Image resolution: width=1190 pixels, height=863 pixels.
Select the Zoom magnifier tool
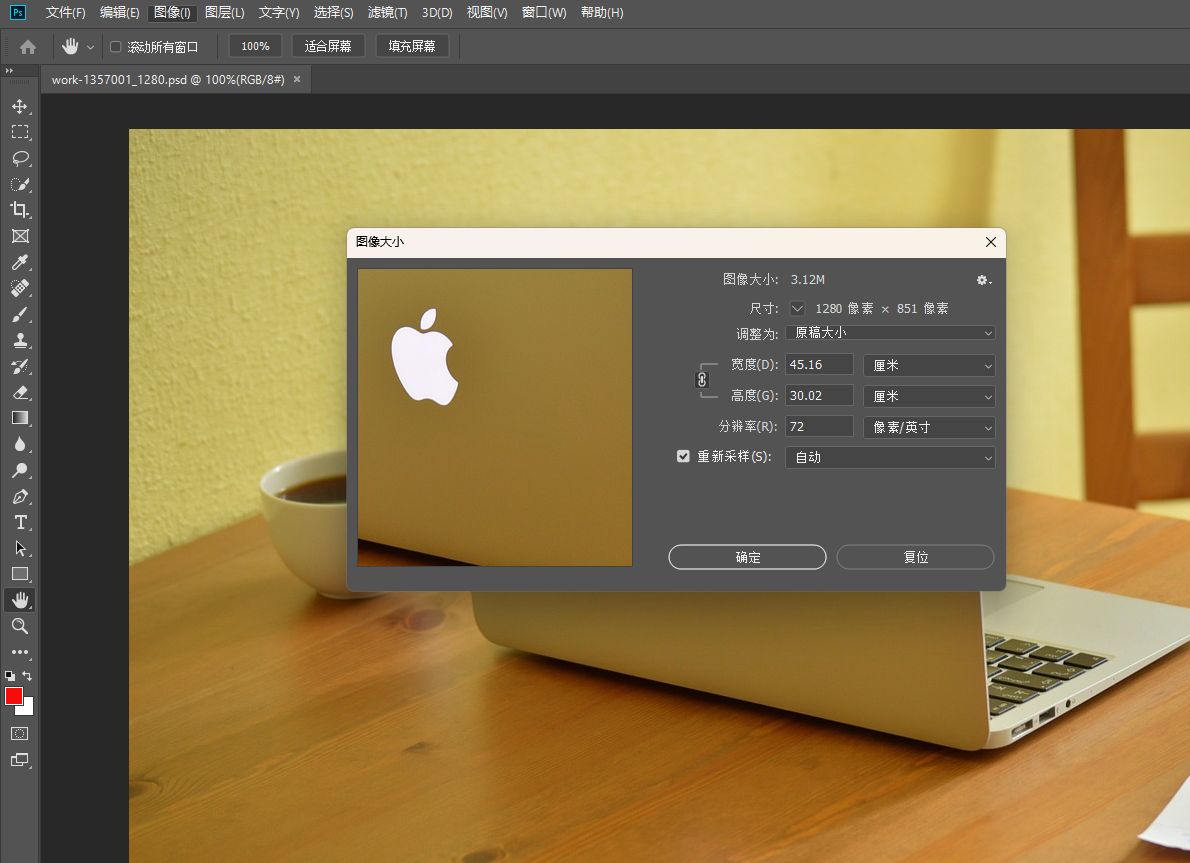[x=20, y=626]
